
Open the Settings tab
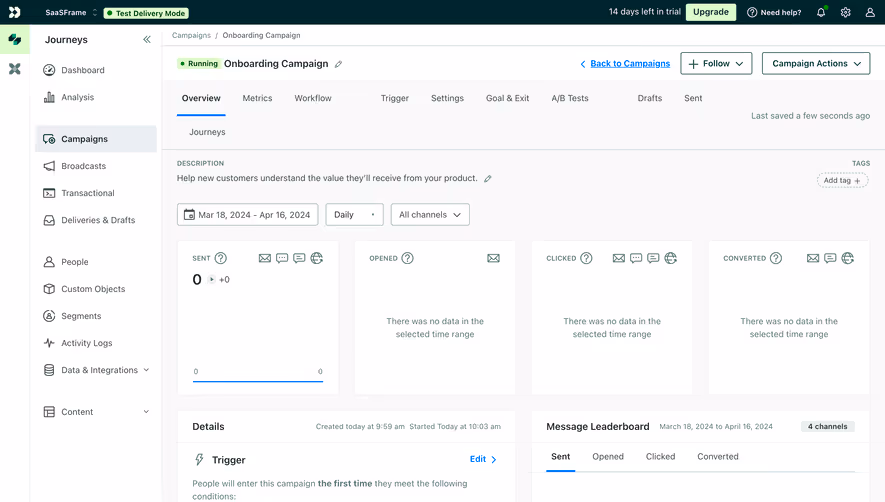coord(447,98)
